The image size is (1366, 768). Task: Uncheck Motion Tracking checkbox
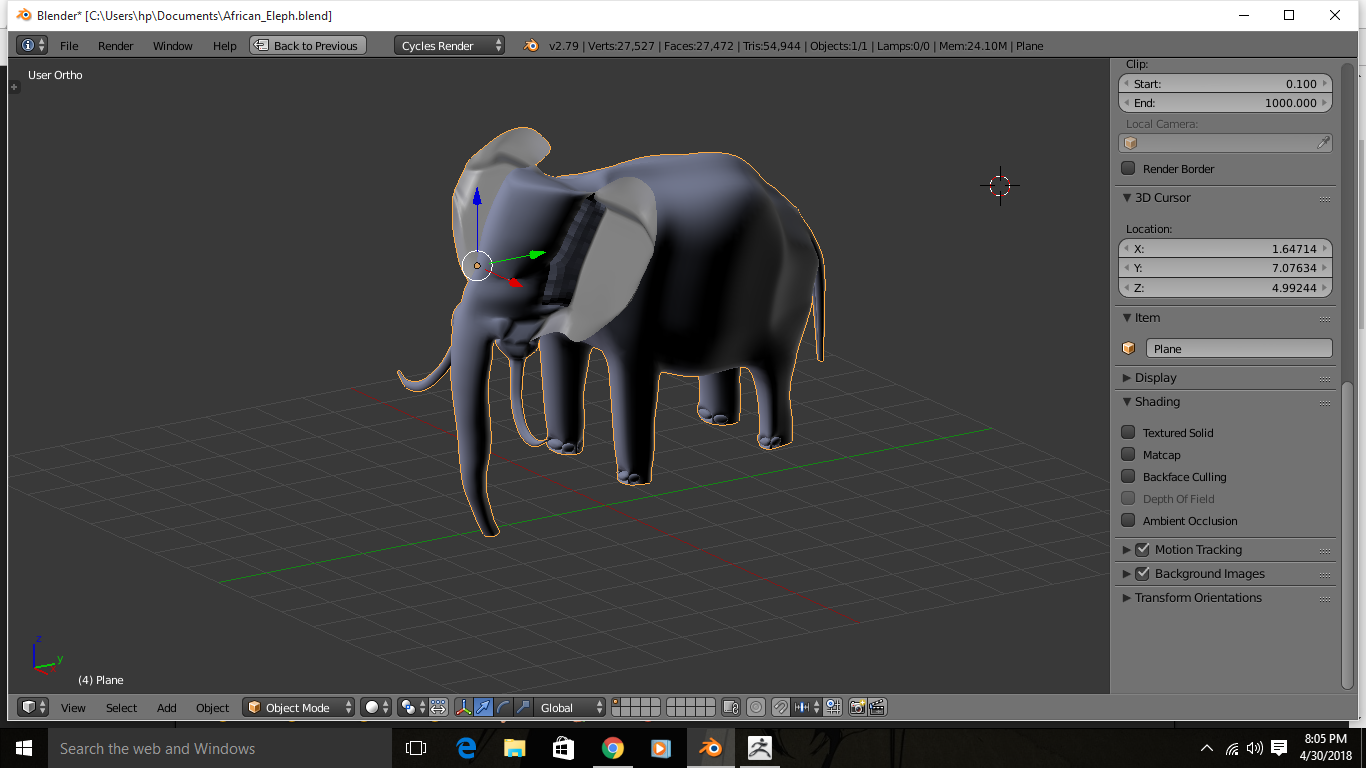[x=1143, y=549]
